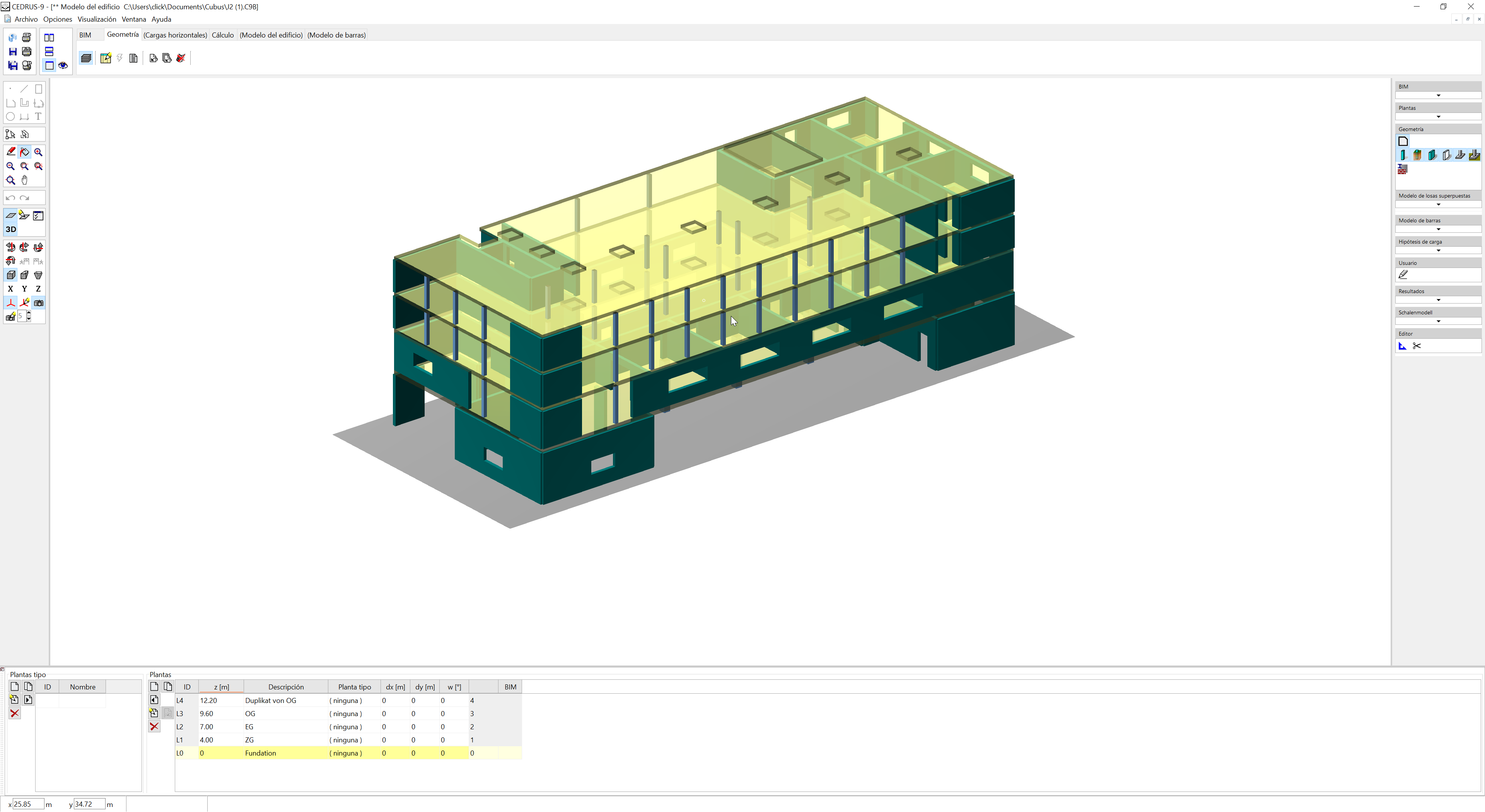The image size is (1485, 812).
Task: Expand the Plantas dropdown
Action: [1438, 117]
